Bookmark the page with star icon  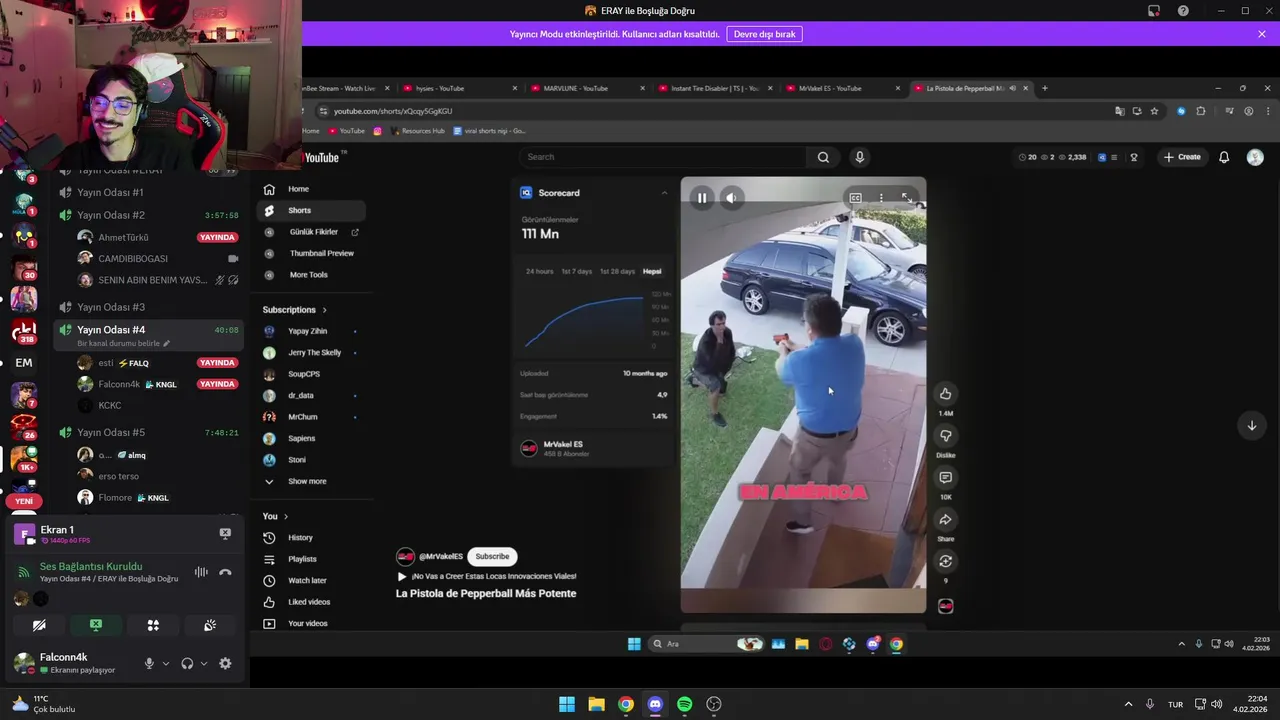point(1154,111)
